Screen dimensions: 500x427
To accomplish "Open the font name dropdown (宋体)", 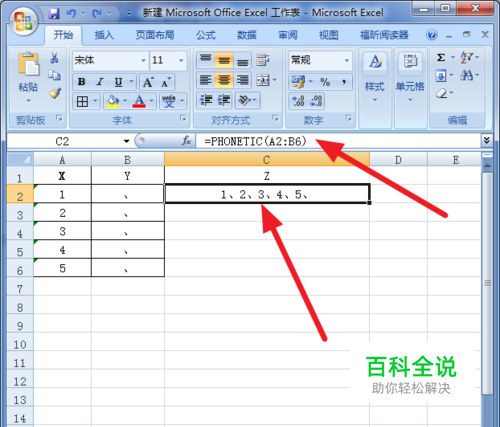I will click(x=143, y=60).
